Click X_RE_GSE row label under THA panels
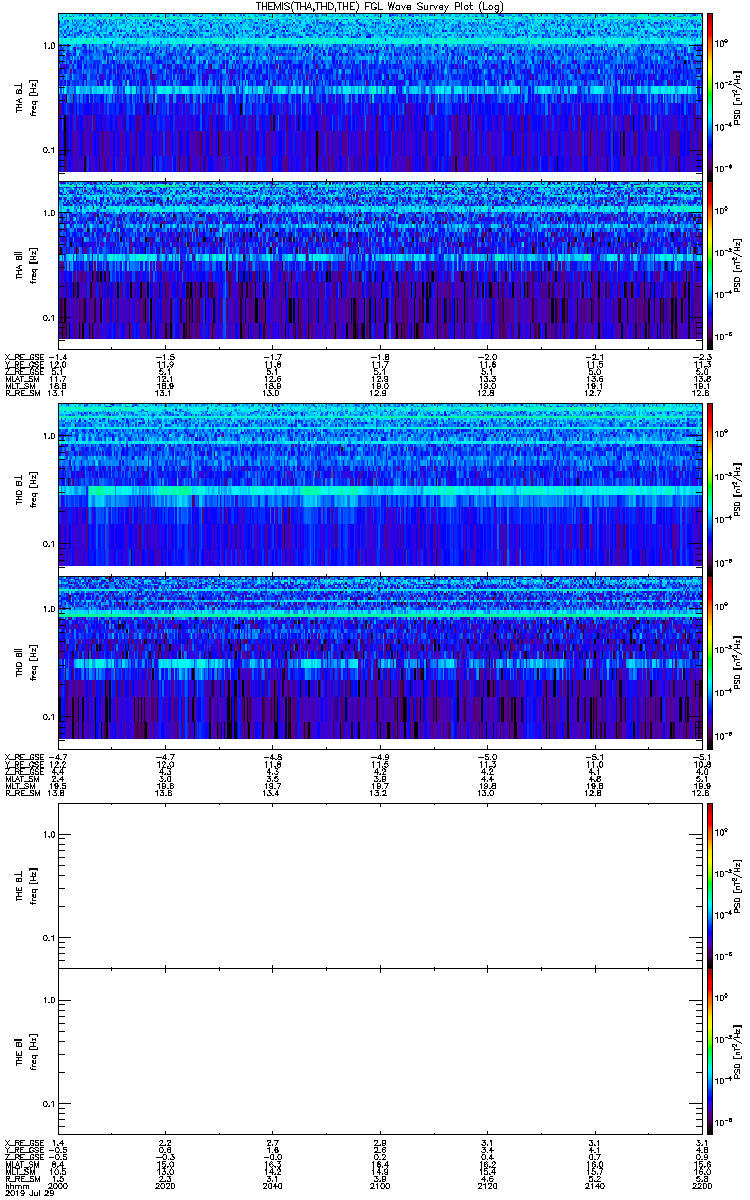 tap(23, 356)
